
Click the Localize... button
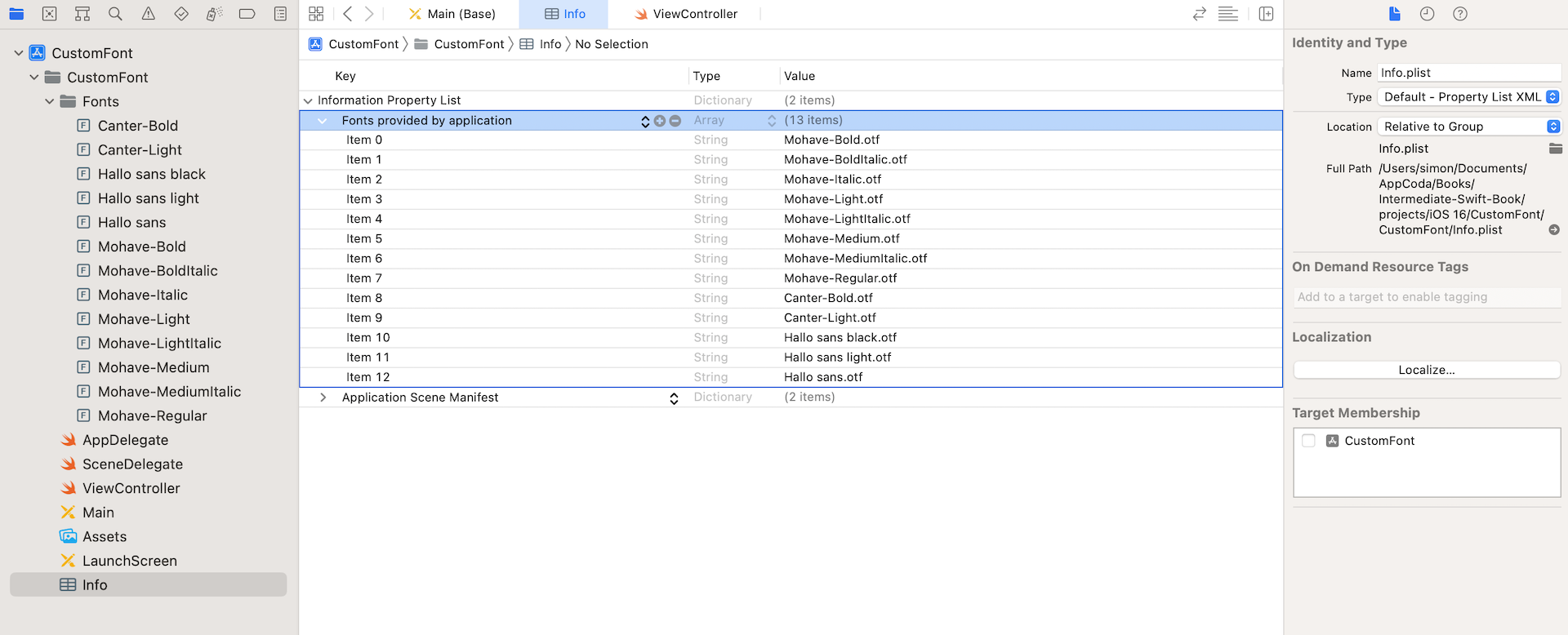pyautogui.click(x=1426, y=370)
